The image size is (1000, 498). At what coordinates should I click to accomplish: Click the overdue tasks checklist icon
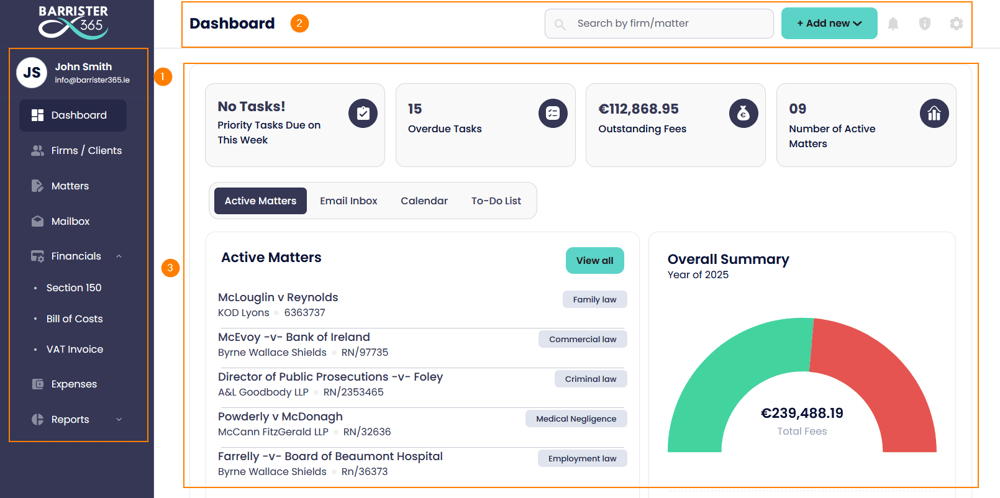[552, 113]
